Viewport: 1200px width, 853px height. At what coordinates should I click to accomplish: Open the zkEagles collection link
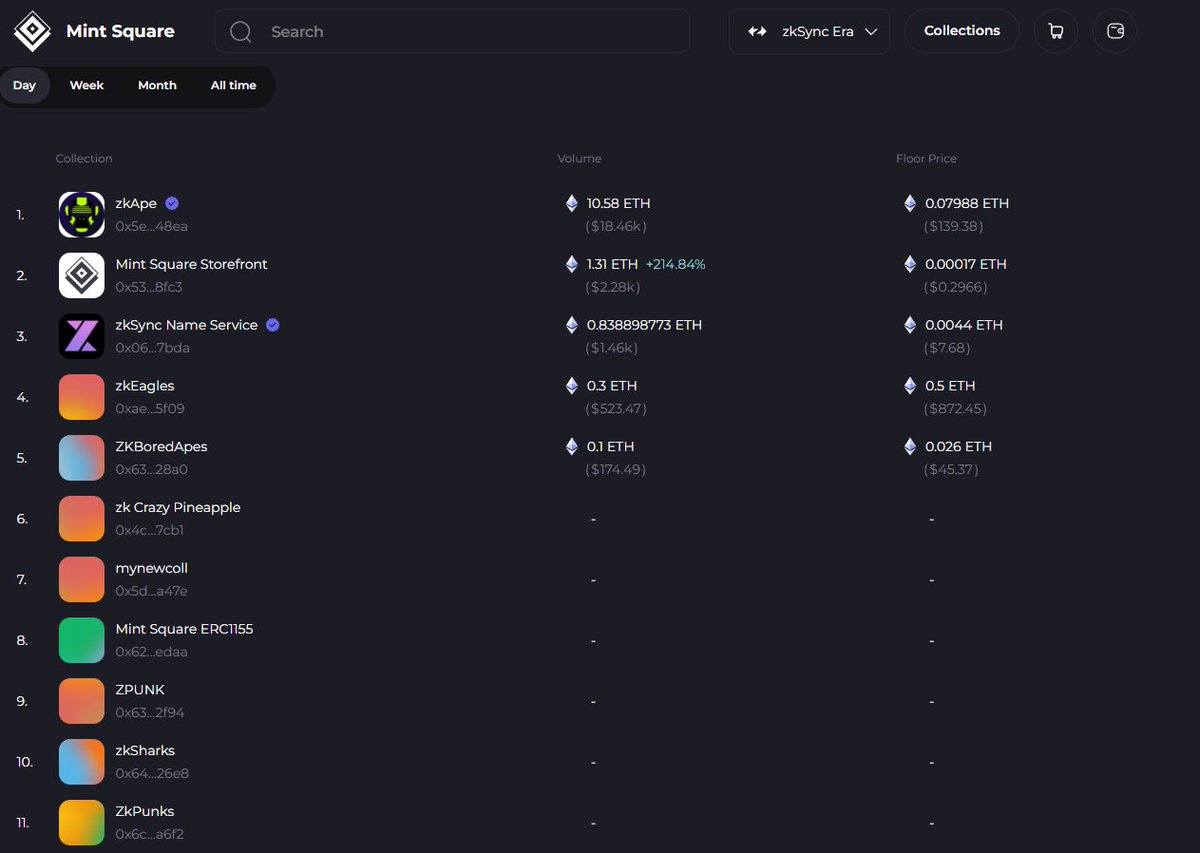tap(145, 386)
